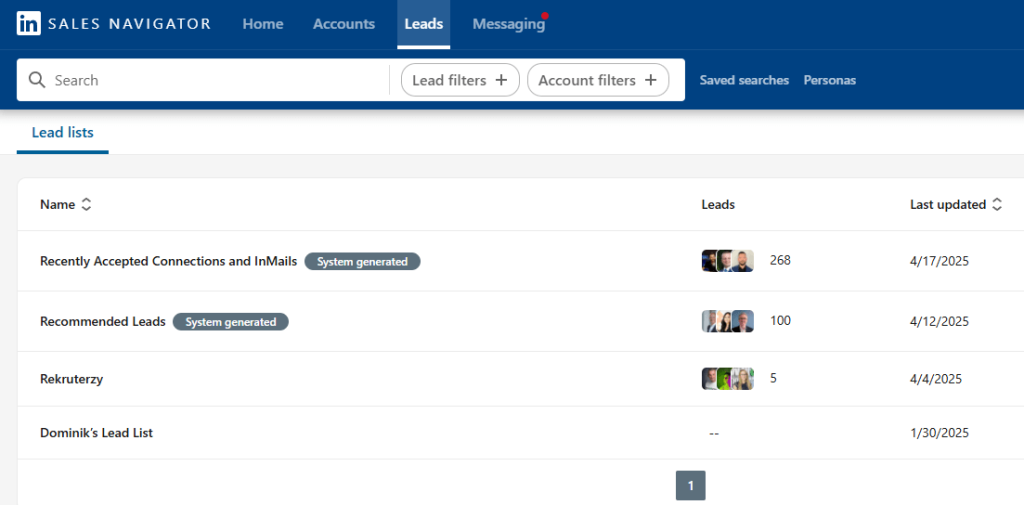1024x505 pixels.
Task: Click the Leads column header
Action: [x=718, y=204]
